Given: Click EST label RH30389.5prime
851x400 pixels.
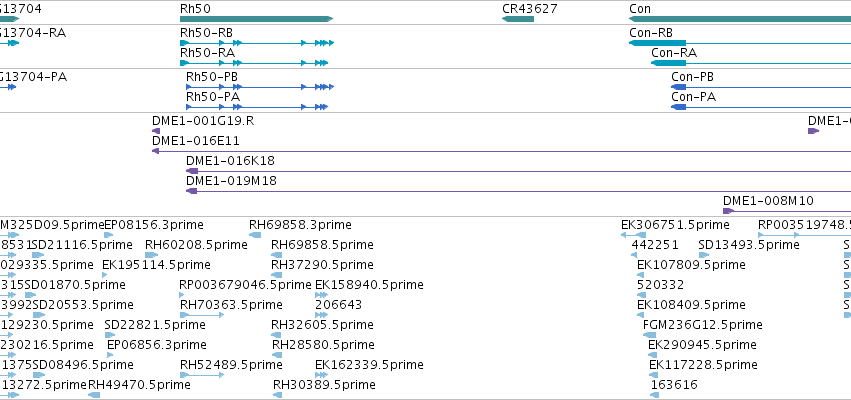Looking at the screenshot, I should pos(324,385).
